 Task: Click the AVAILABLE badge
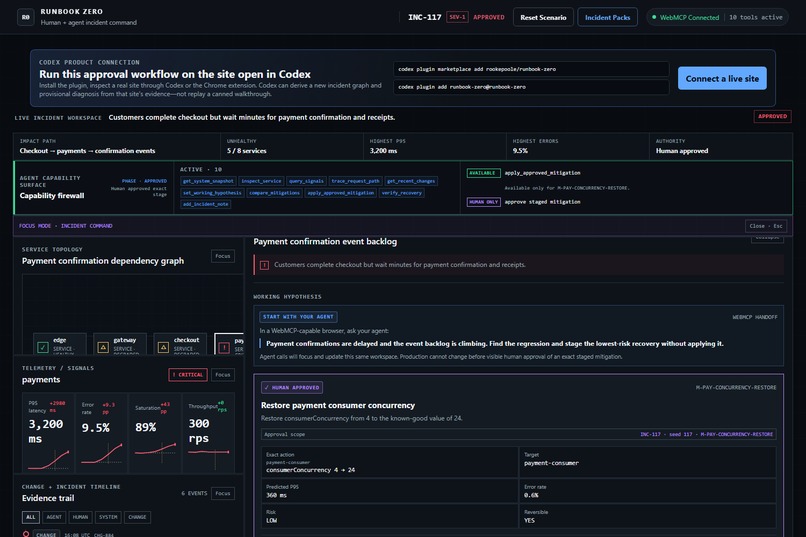(x=483, y=173)
